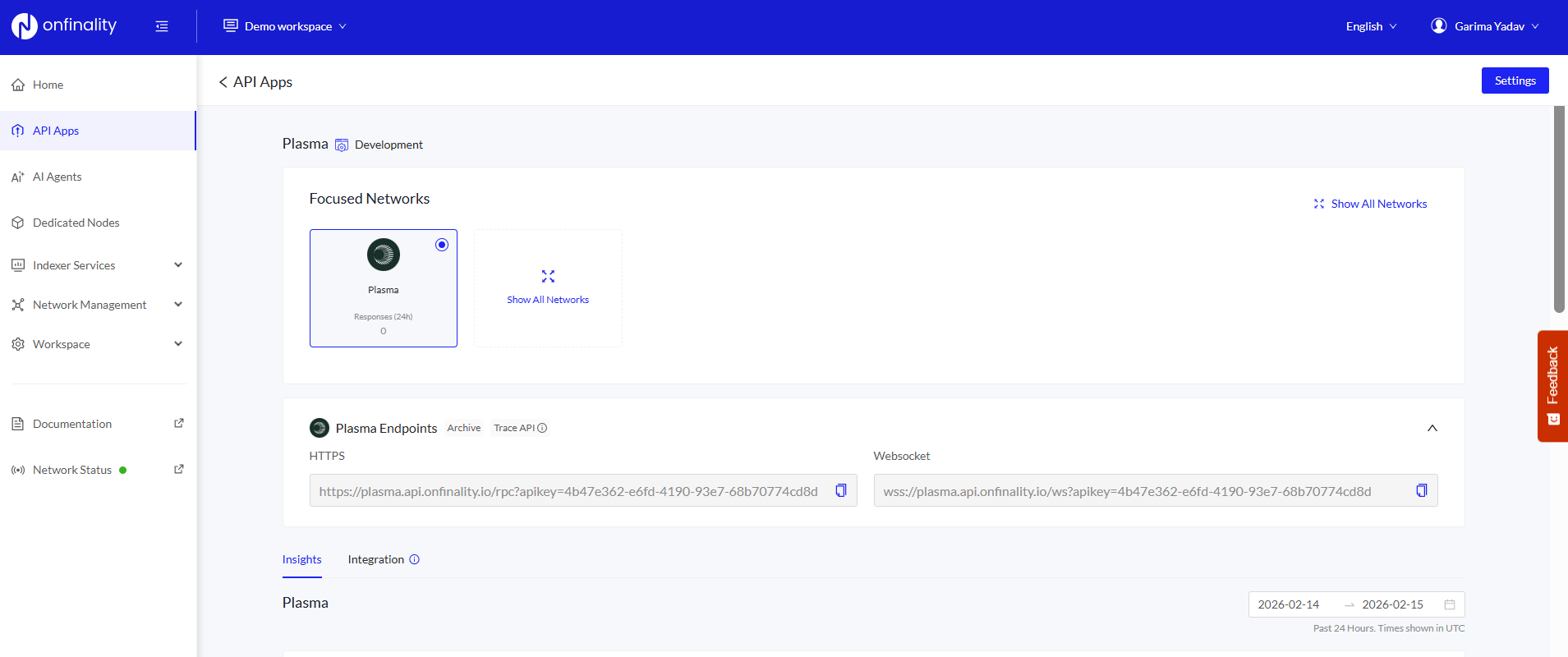The height and width of the screenshot is (657, 1568).
Task: Click the green network status indicator
Action: (x=123, y=471)
